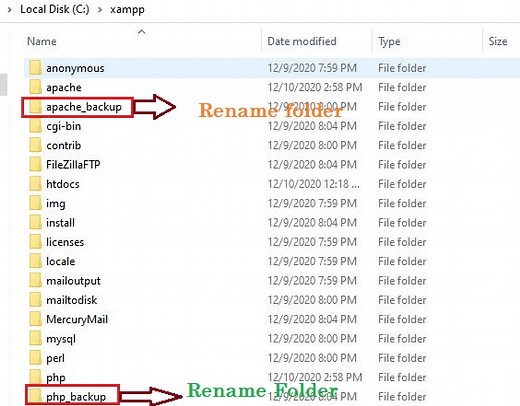Click the anonymous folder icon

pyautogui.click(x=35, y=68)
